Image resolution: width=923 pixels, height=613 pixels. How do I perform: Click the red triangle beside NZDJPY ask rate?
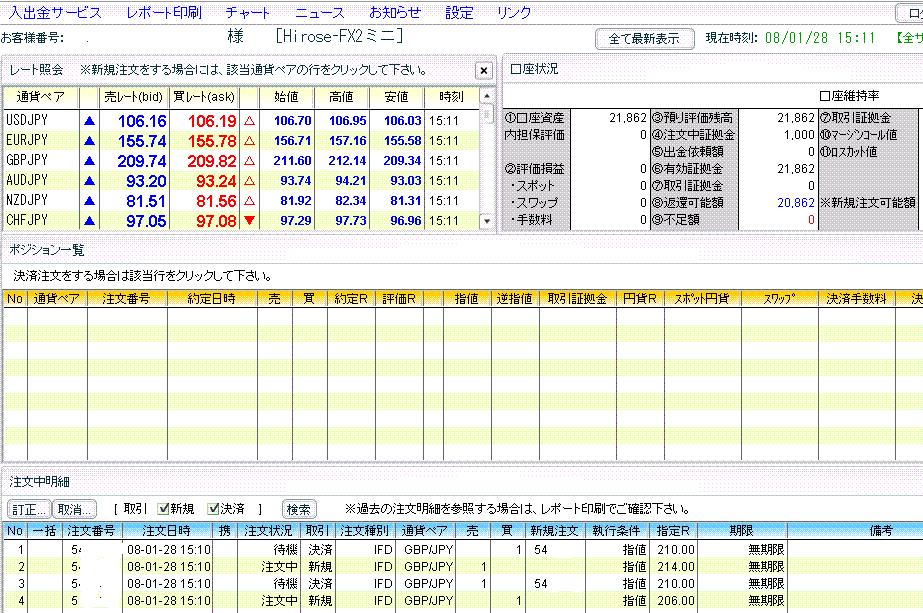point(250,201)
